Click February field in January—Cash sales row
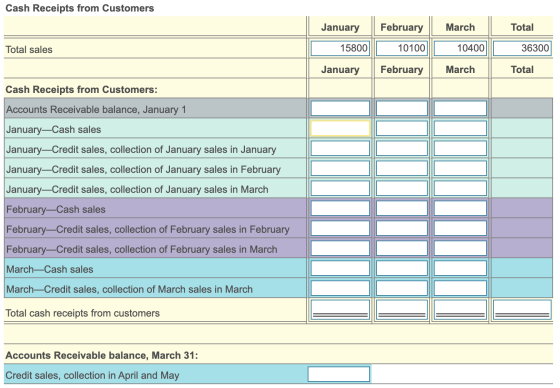 click(402, 128)
